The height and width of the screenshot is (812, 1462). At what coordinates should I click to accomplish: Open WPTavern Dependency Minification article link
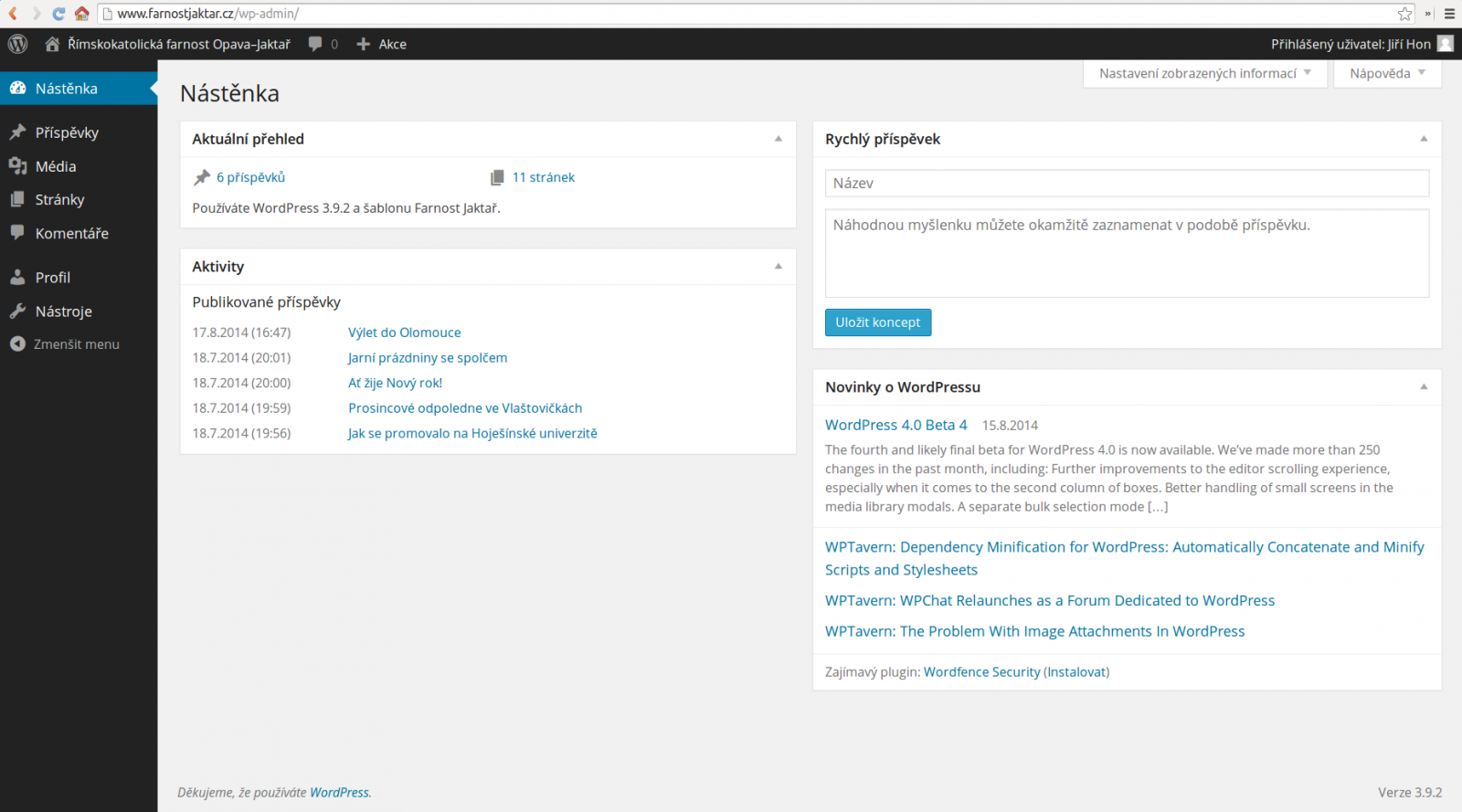pos(1124,558)
